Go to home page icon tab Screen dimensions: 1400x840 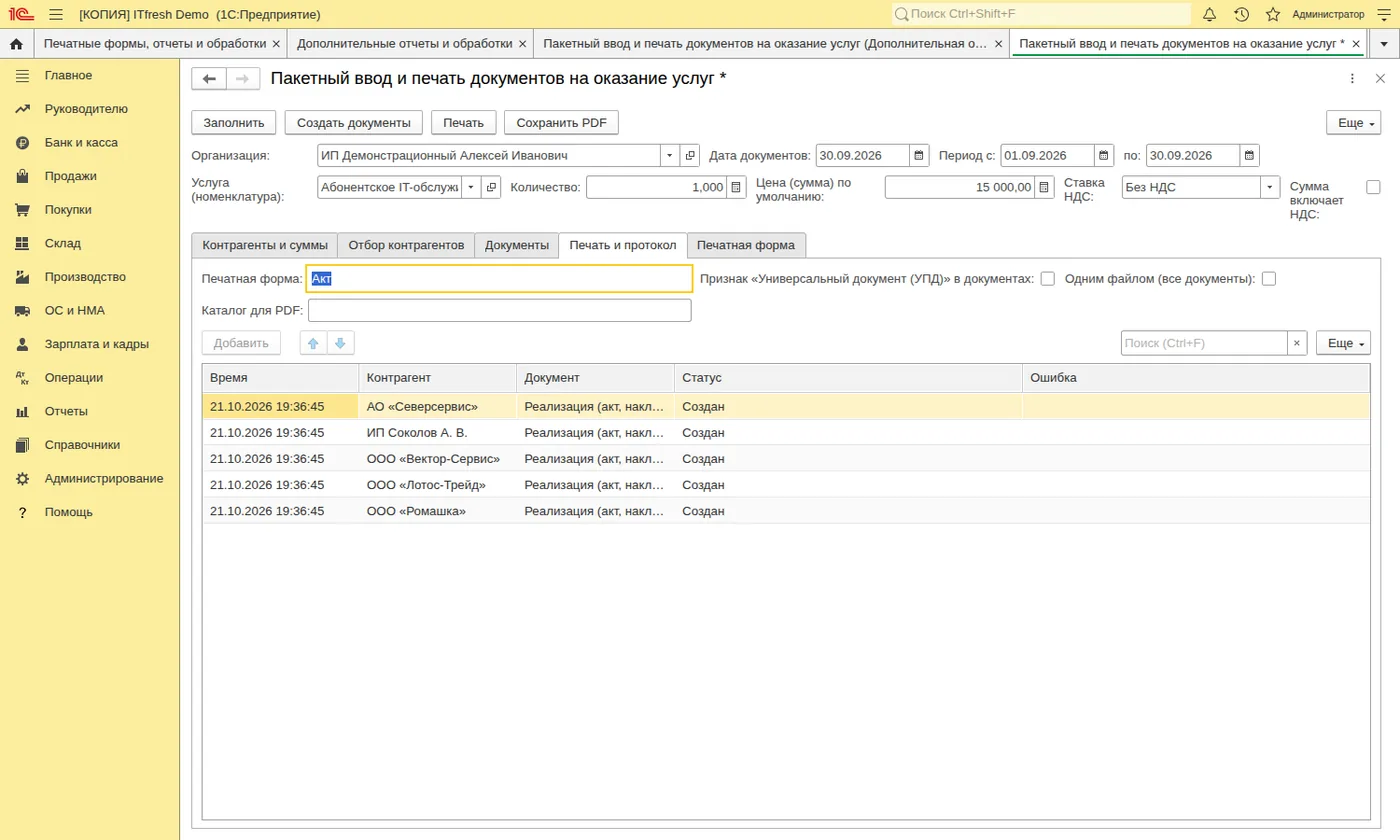click(x=16, y=44)
